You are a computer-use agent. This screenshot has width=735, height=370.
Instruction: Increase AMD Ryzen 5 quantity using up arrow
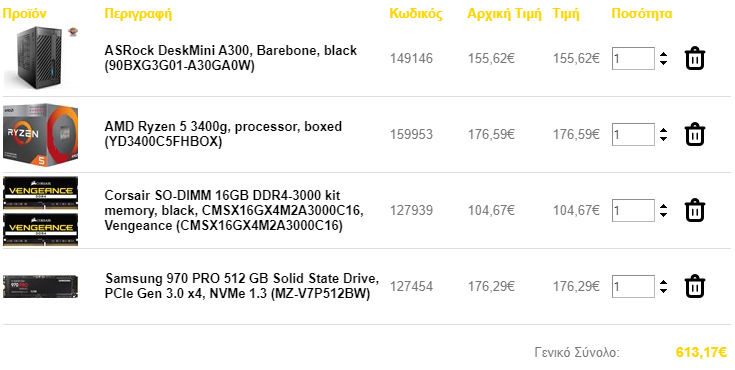coord(663,131)
